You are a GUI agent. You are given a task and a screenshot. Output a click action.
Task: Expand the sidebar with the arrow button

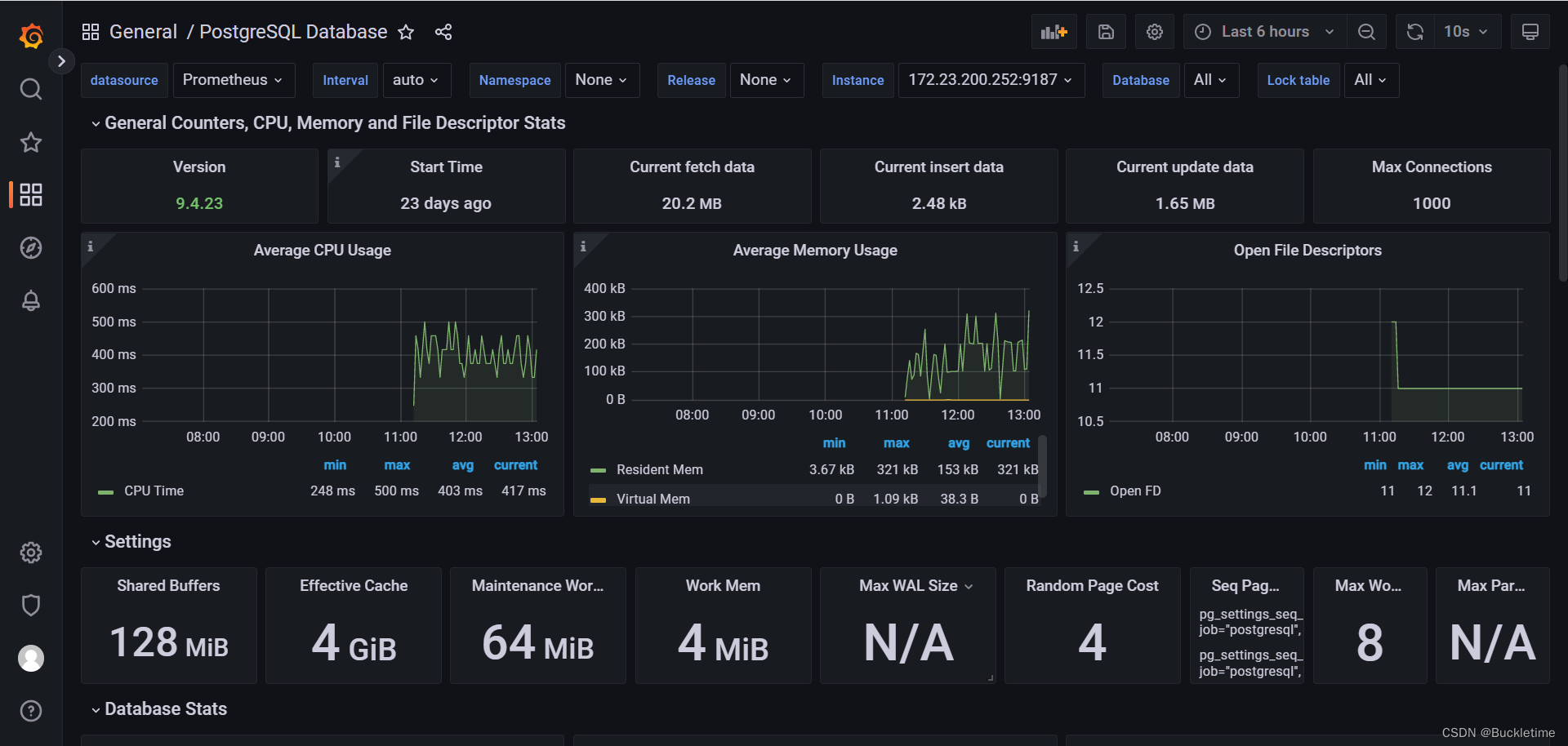61,61
